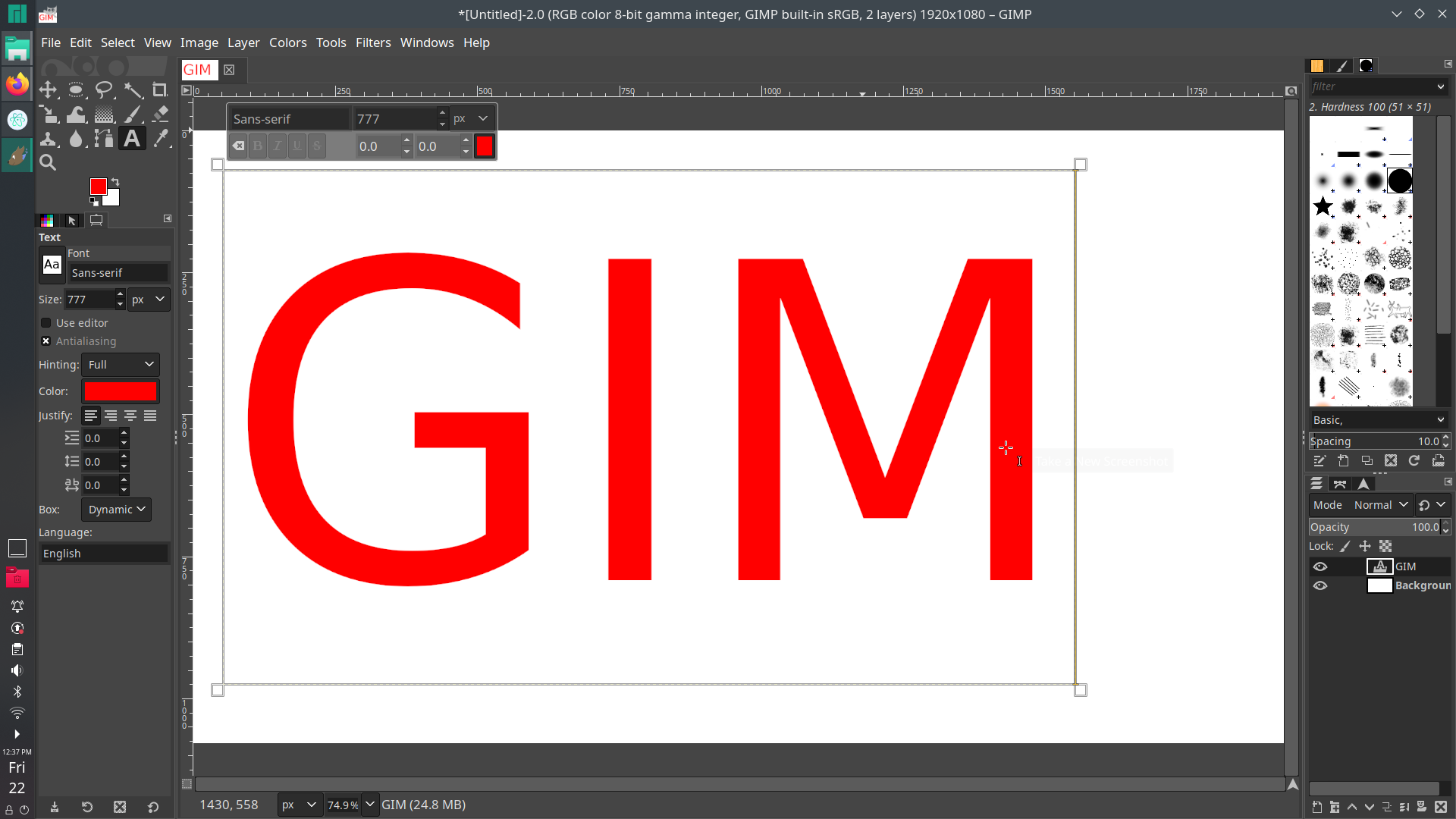Hide the GIM text layer
Viewport: 1456px width, 819px height.
click(1320, 566)
